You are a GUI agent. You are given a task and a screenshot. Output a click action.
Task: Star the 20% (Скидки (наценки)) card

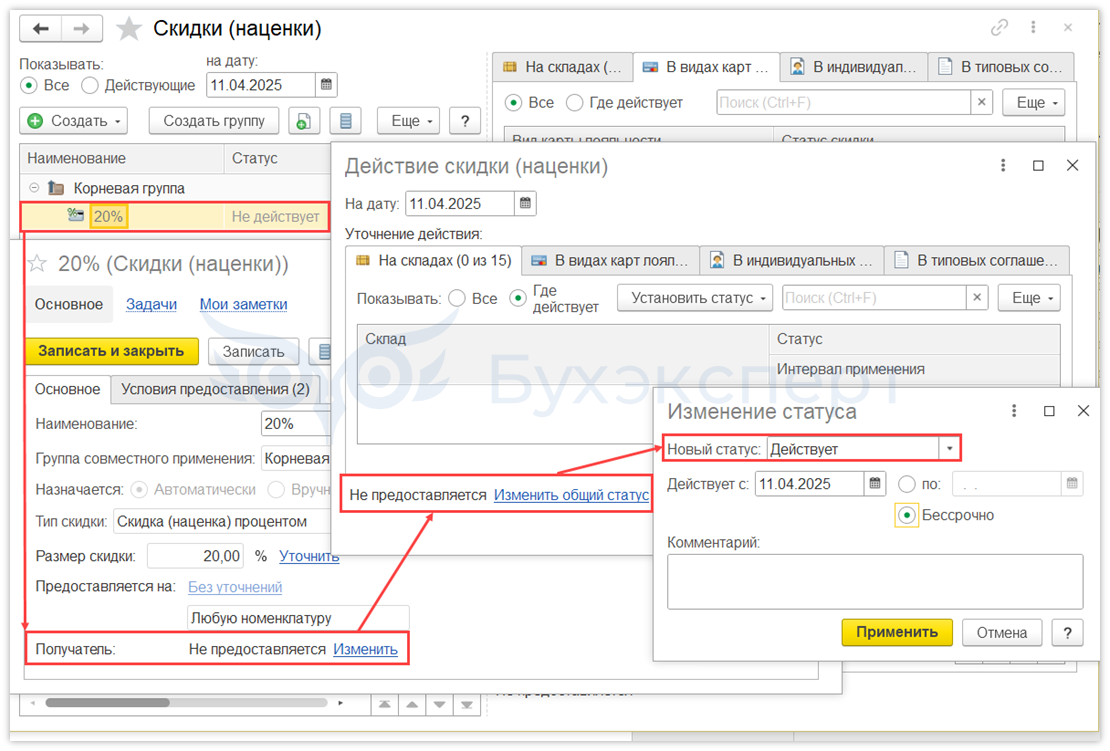[37, 264]
